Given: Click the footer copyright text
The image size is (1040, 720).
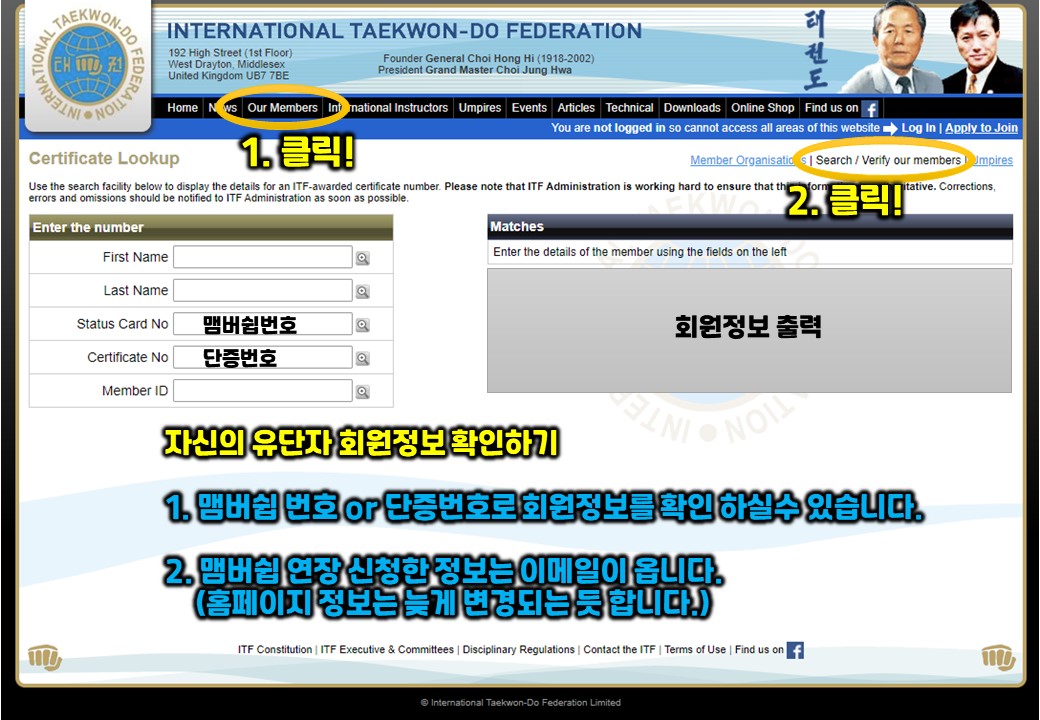Looking at the screenshot, I should (521, 703).
